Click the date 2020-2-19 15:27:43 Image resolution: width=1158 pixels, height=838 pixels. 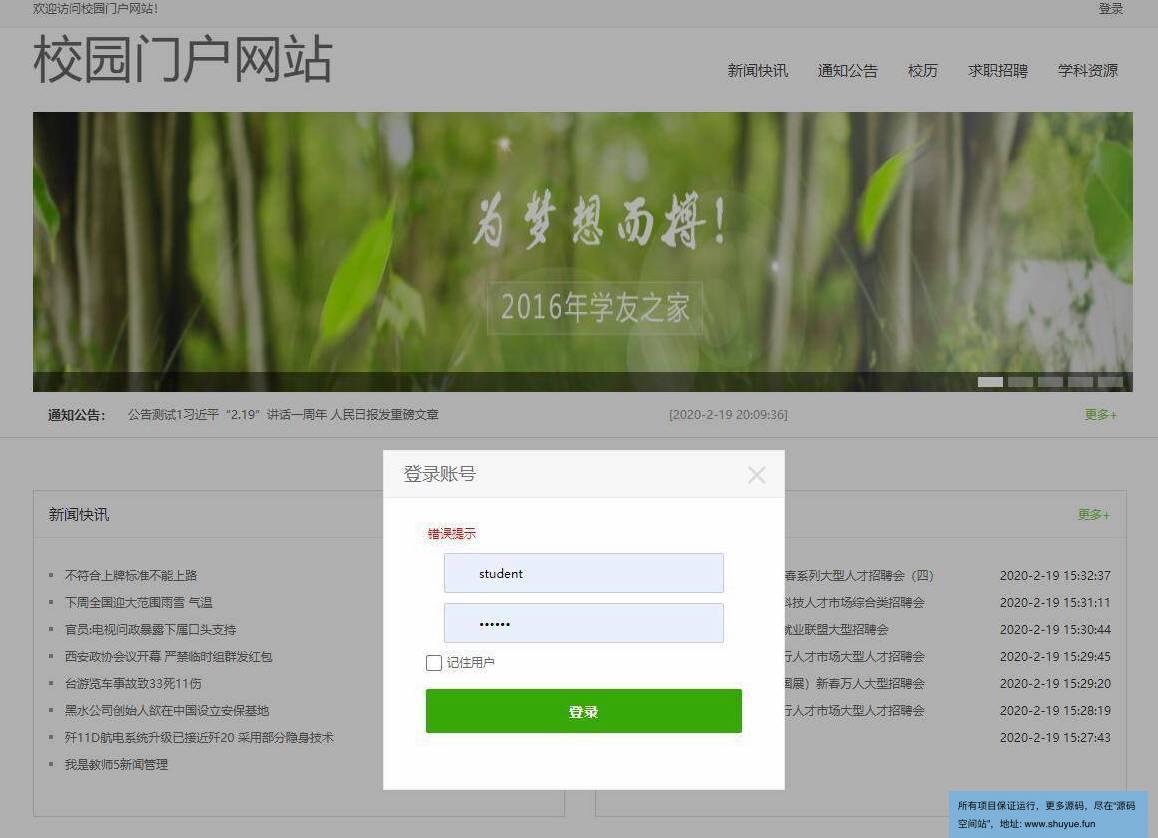pos(1055,738)
